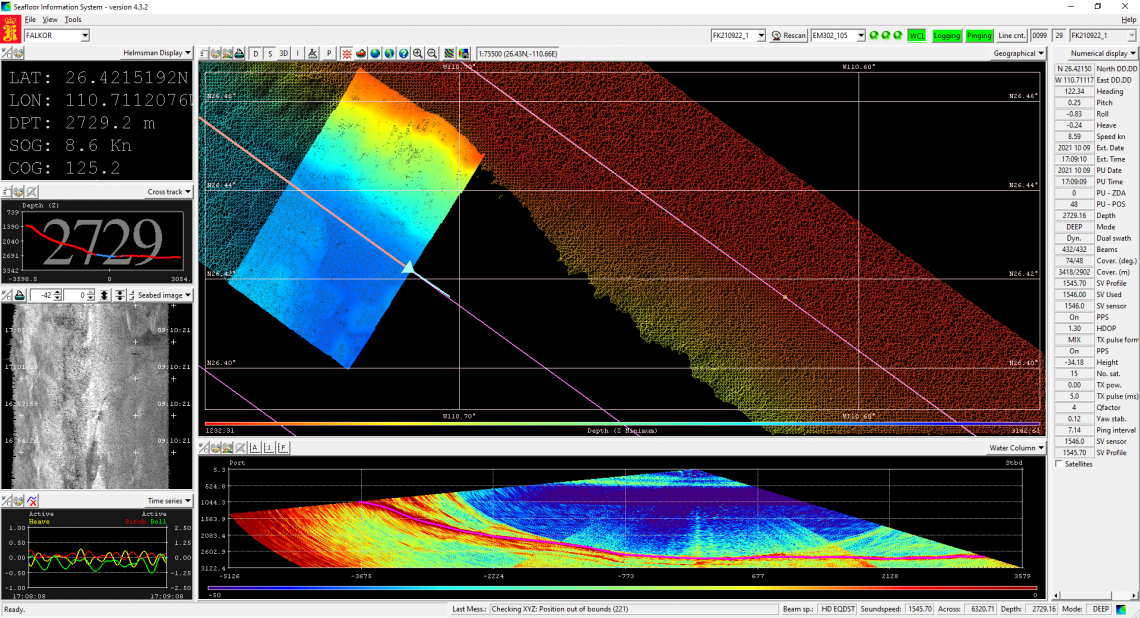
Task: Open the print icon on the toolbar
Action: coord(239,53)
